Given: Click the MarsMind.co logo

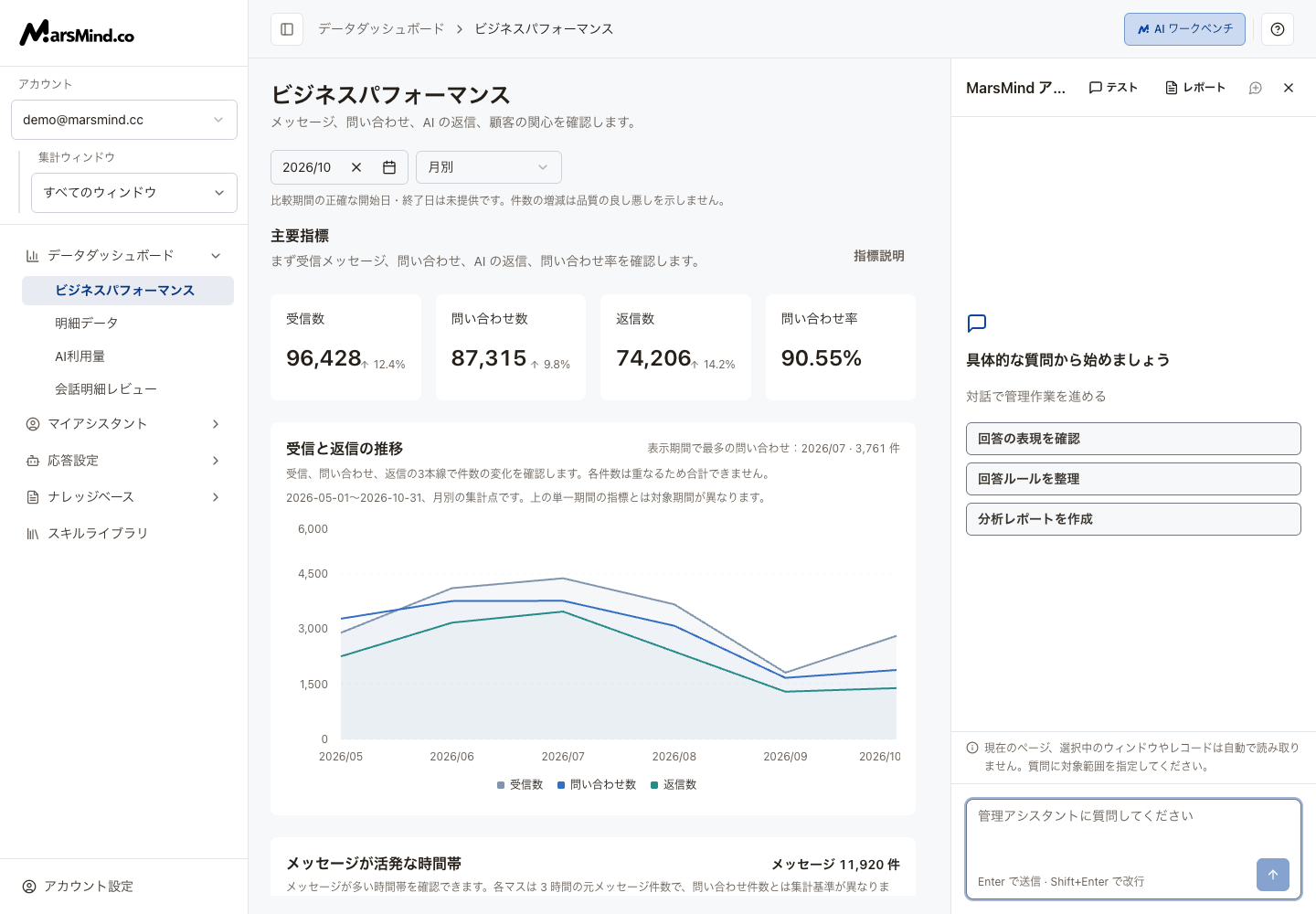Looking at the screenshot, I should click(x=77, y=33).
